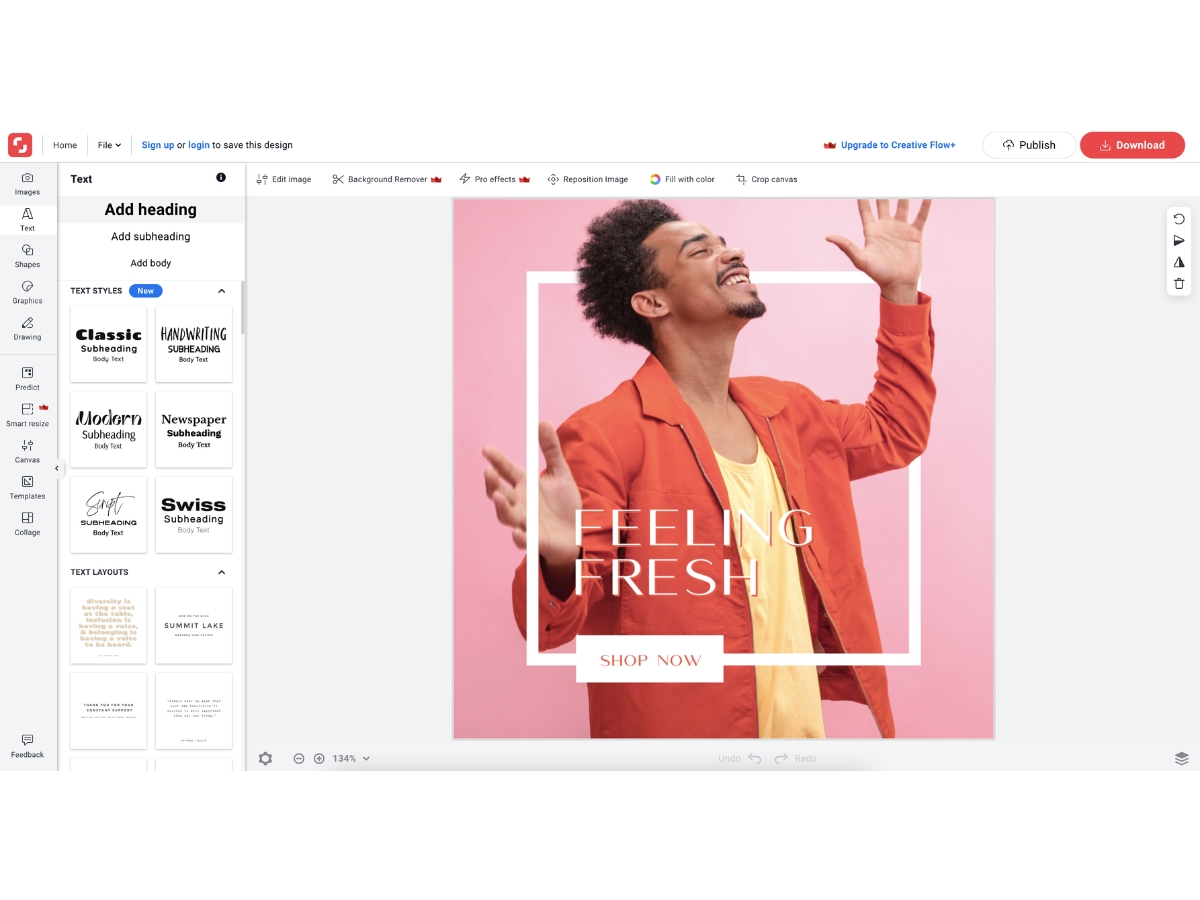Select the Text tool in sidebar
Viewport: 1200px width, 900px height.
(27, 220)
